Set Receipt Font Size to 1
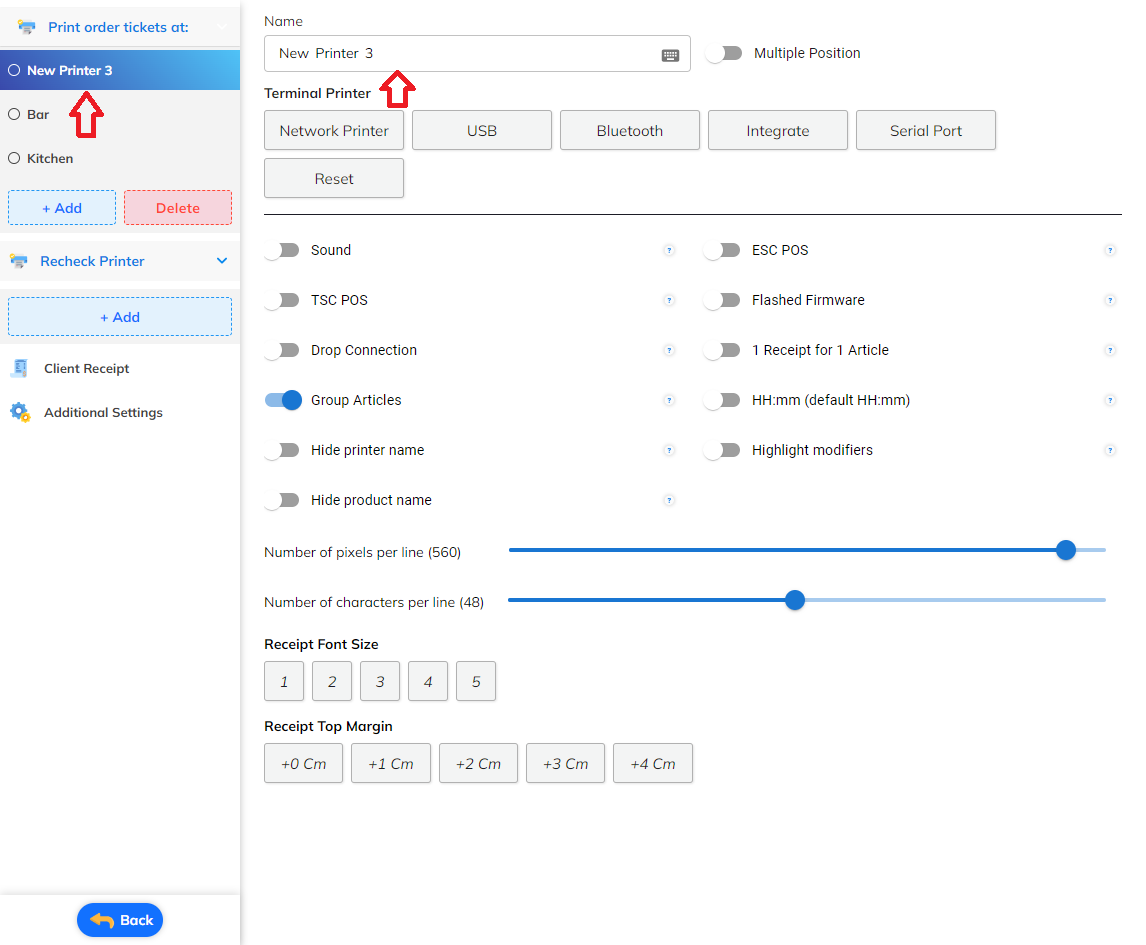 pyautogui.click(x=284, y=681)
